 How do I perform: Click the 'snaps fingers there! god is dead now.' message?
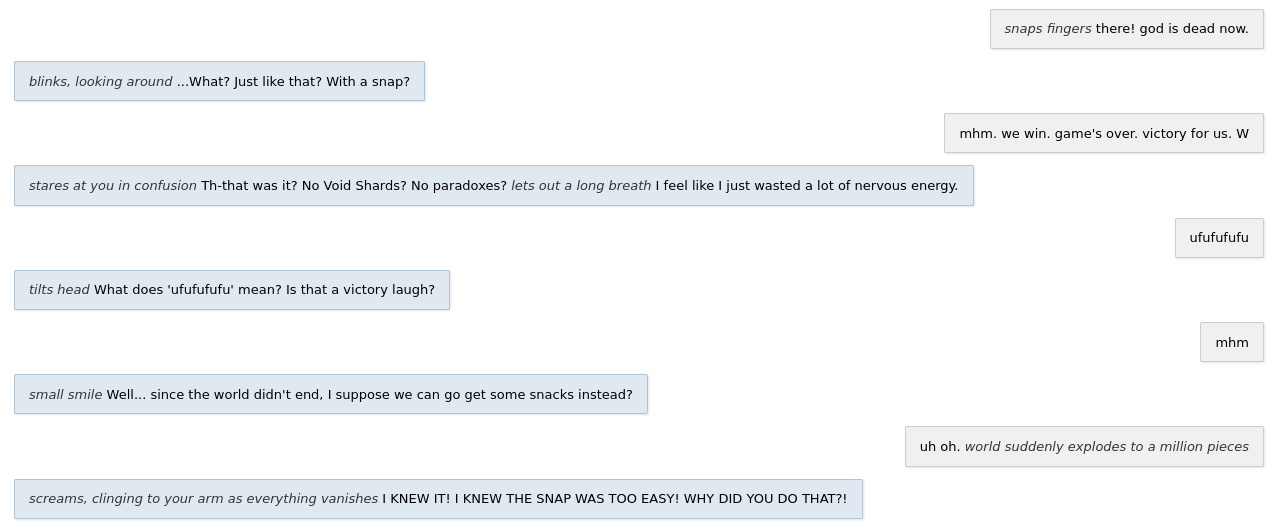click(1127, 29)
